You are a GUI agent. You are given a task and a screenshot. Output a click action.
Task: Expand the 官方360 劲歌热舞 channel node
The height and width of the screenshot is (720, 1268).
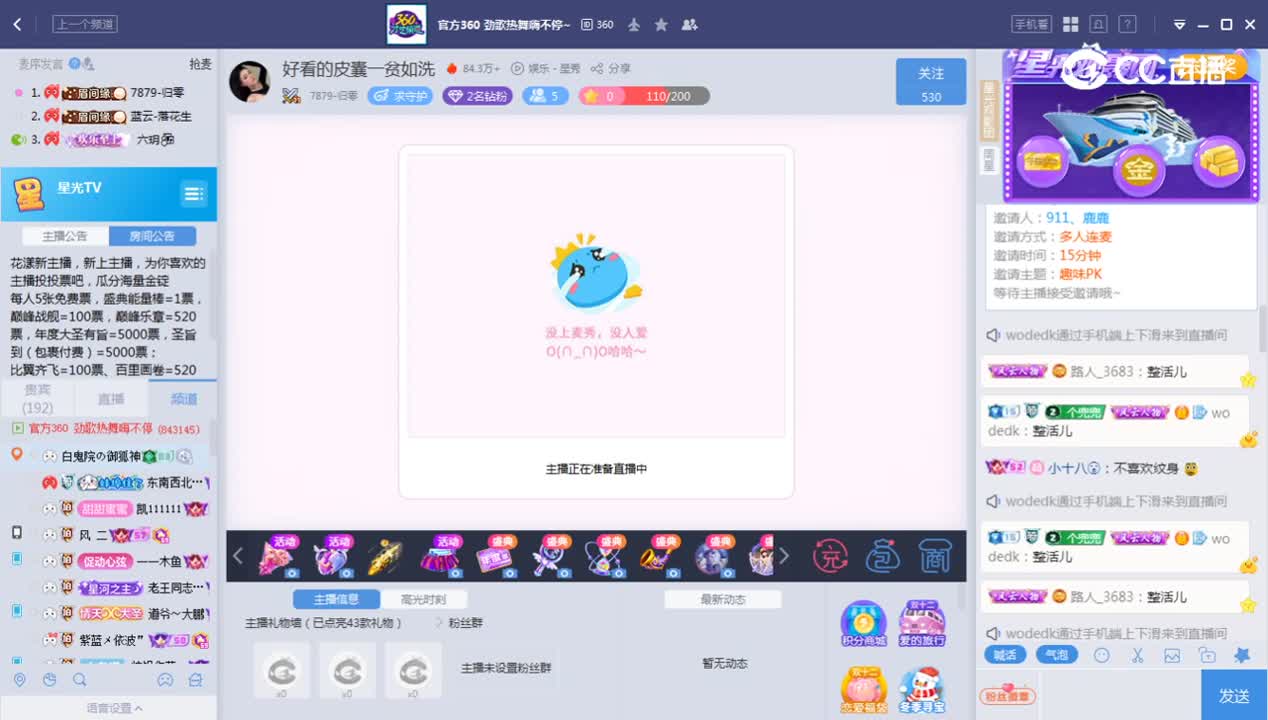pyautogui.click(x=18, y=428)
